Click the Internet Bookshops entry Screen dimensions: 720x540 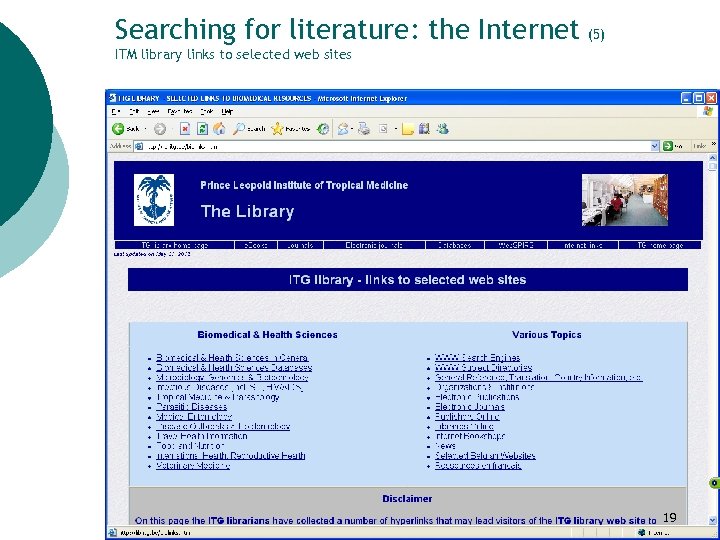470,436
